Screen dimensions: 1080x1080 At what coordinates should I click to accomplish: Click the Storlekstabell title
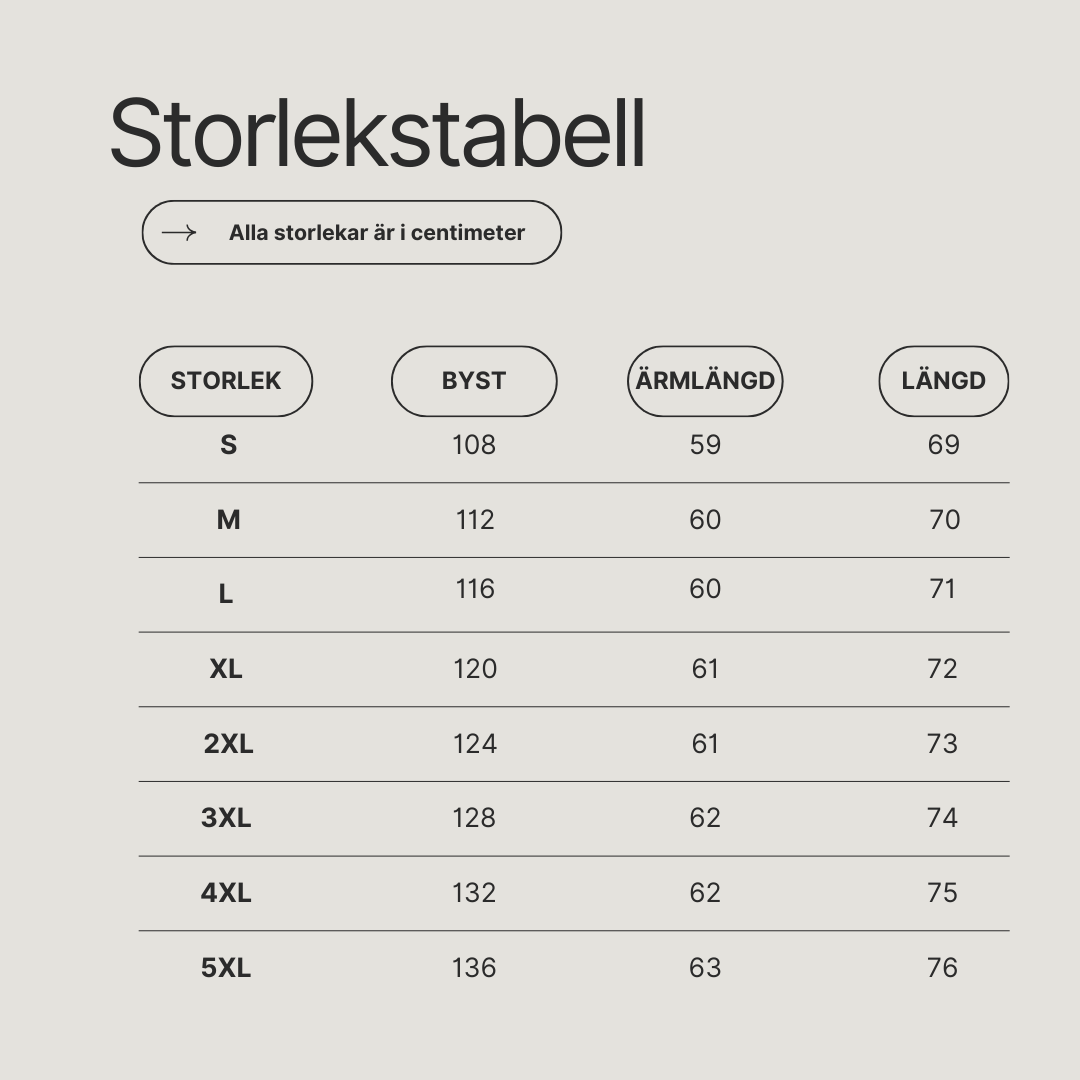[x=377, y=132]
